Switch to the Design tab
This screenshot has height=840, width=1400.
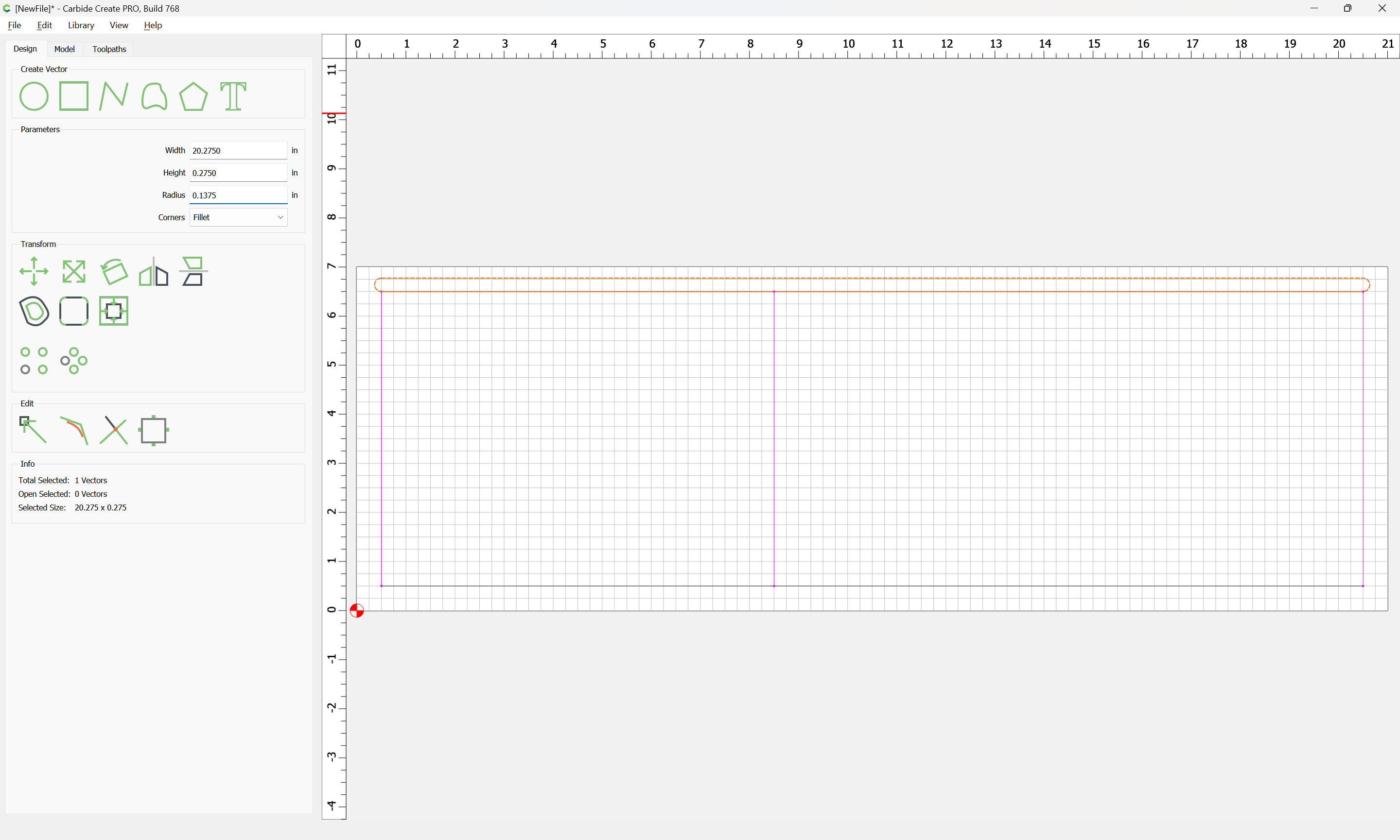tap(25, 49)
